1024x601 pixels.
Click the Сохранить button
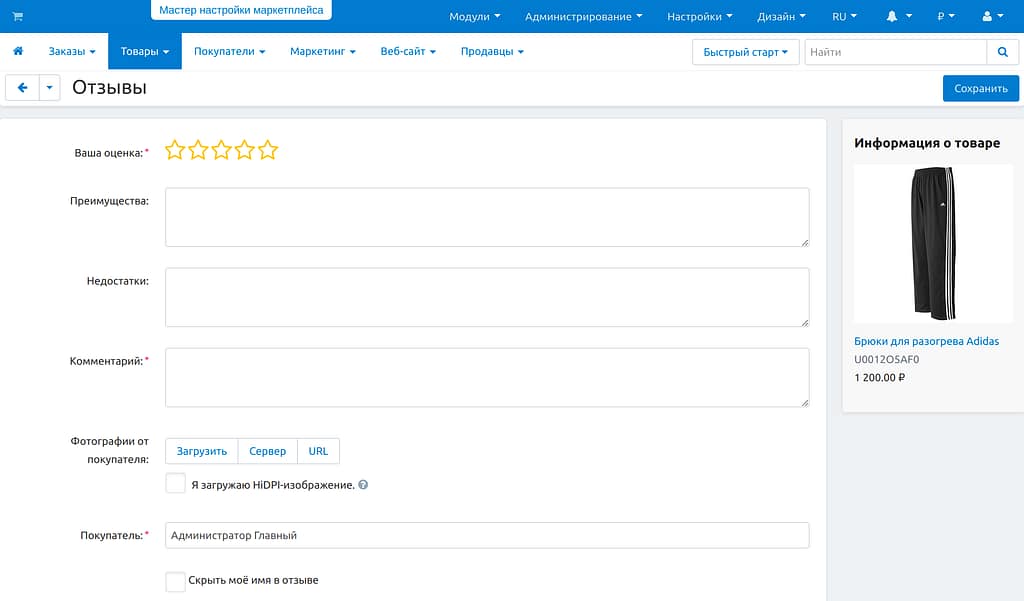(980, 88)
